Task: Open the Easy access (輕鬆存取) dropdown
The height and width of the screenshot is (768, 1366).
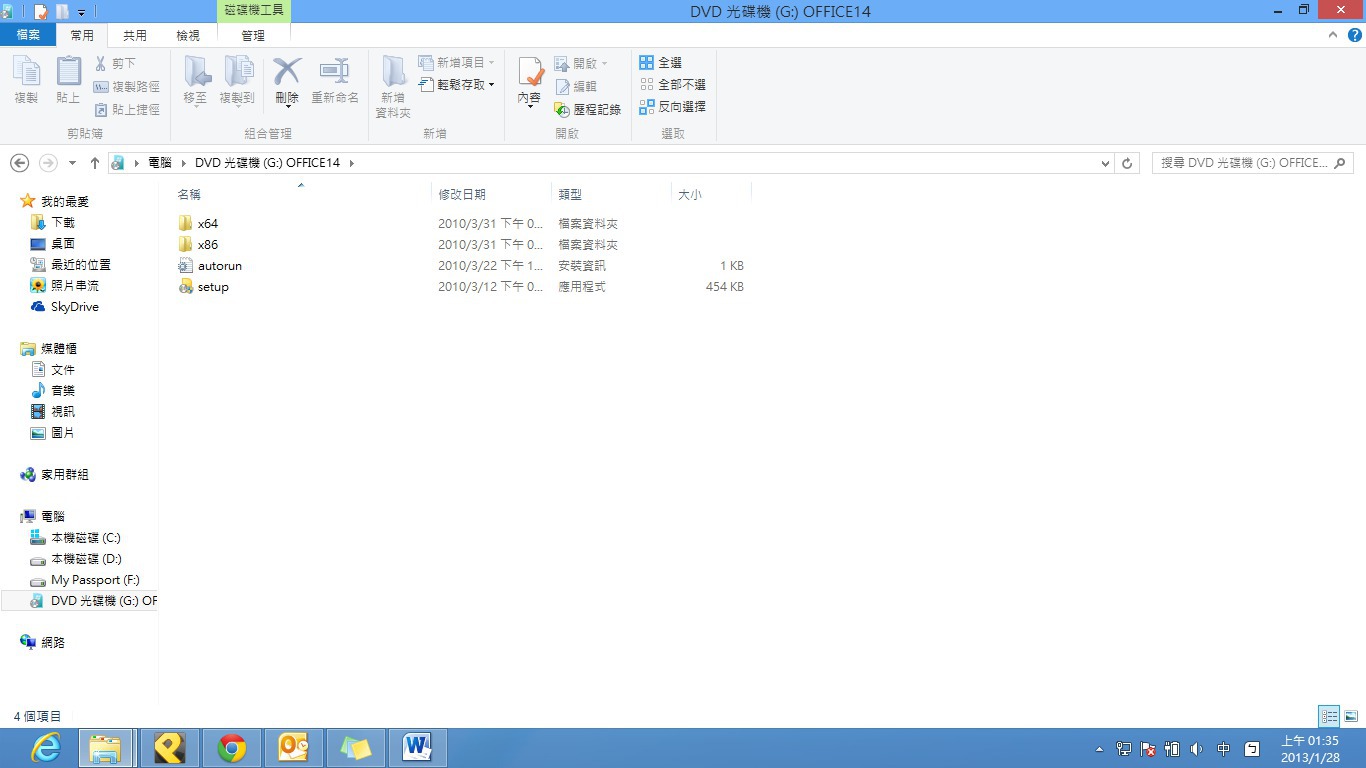Action: pos(456,85)
